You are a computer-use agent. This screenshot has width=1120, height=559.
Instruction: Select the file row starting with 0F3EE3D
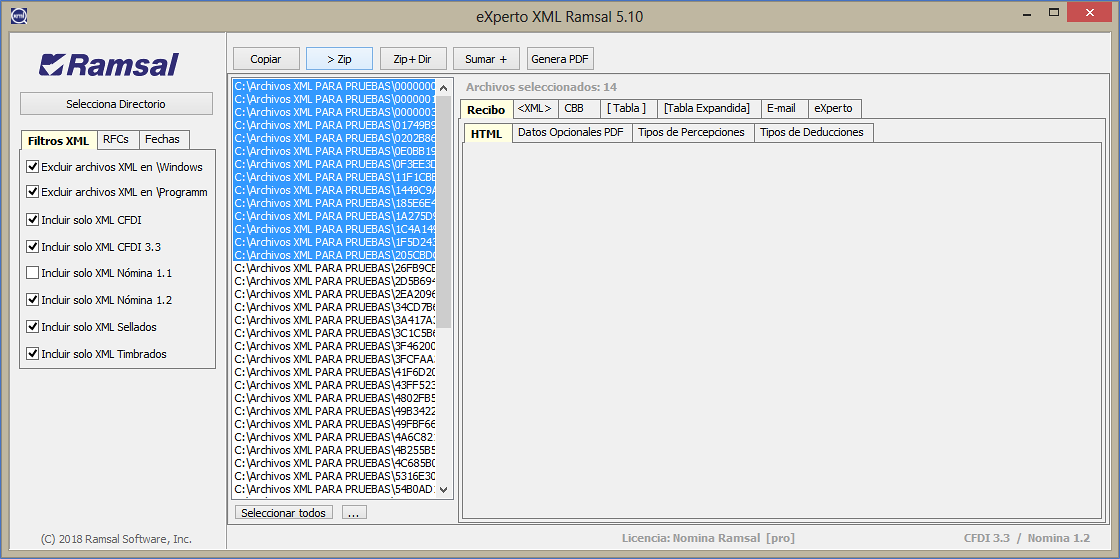click(334, 163)
